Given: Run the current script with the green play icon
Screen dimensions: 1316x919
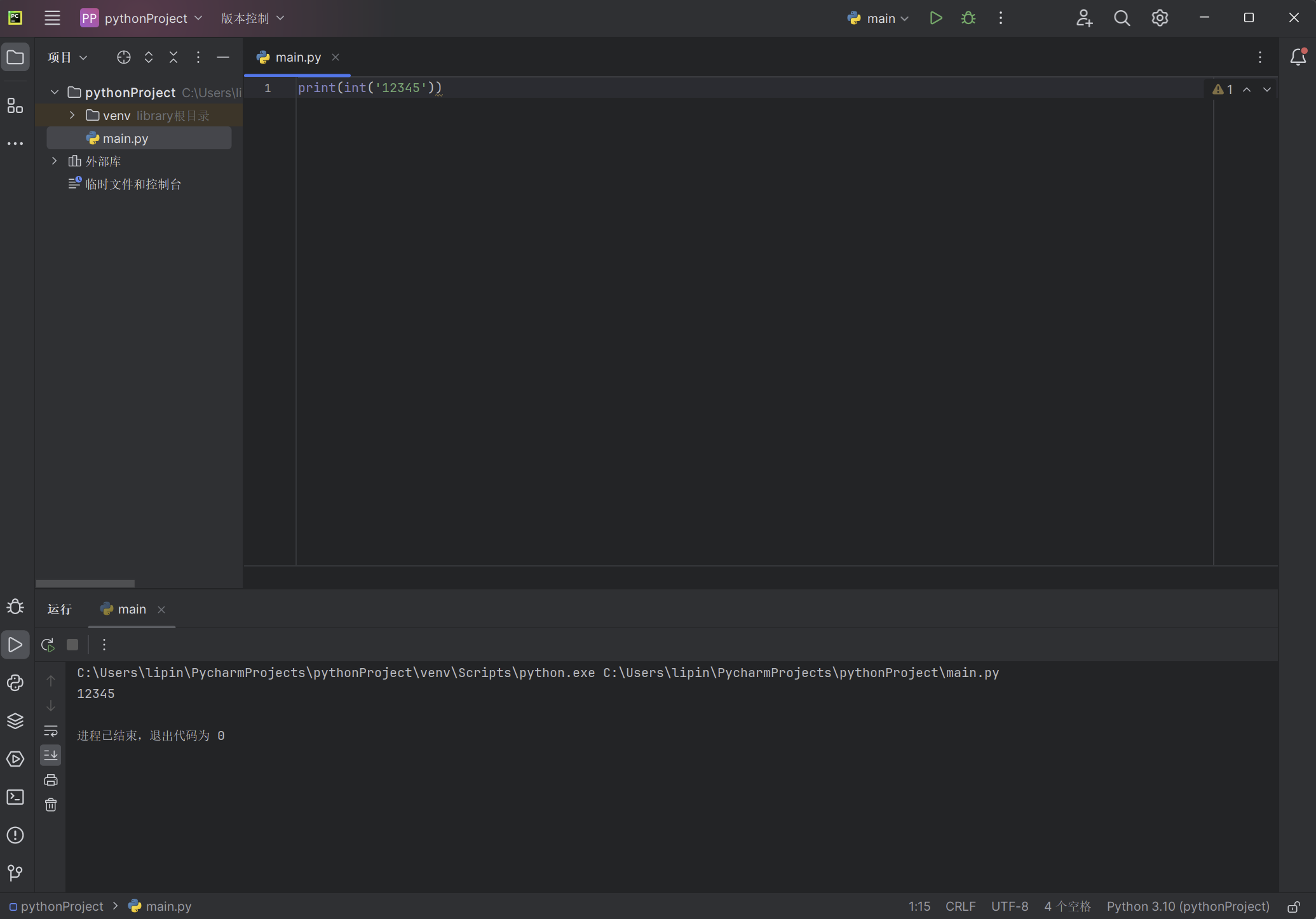Looking at the screenshot, I should 935,18.
